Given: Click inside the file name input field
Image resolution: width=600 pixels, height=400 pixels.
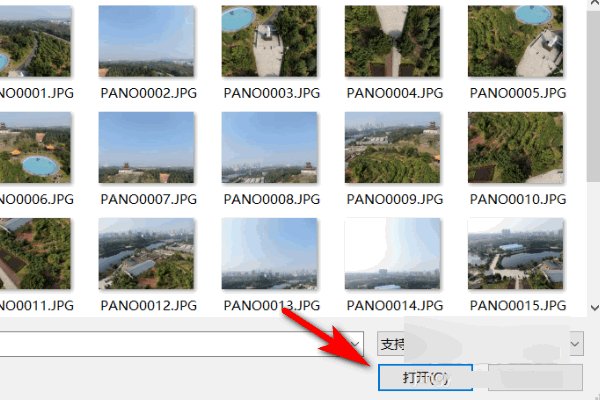Looking at the screenshot, I should [x=172, y=344].
